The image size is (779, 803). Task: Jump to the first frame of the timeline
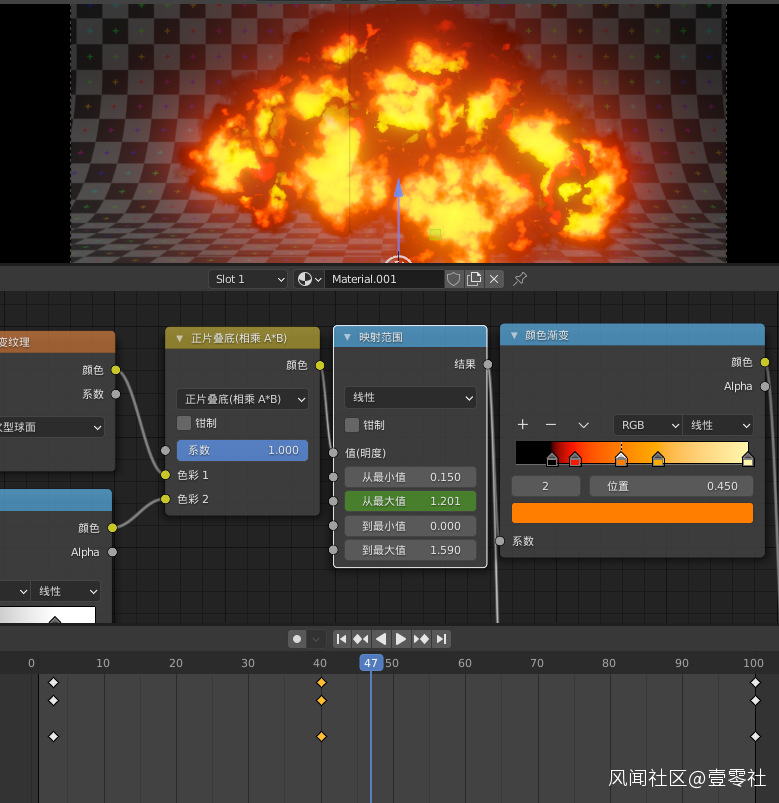341,639
